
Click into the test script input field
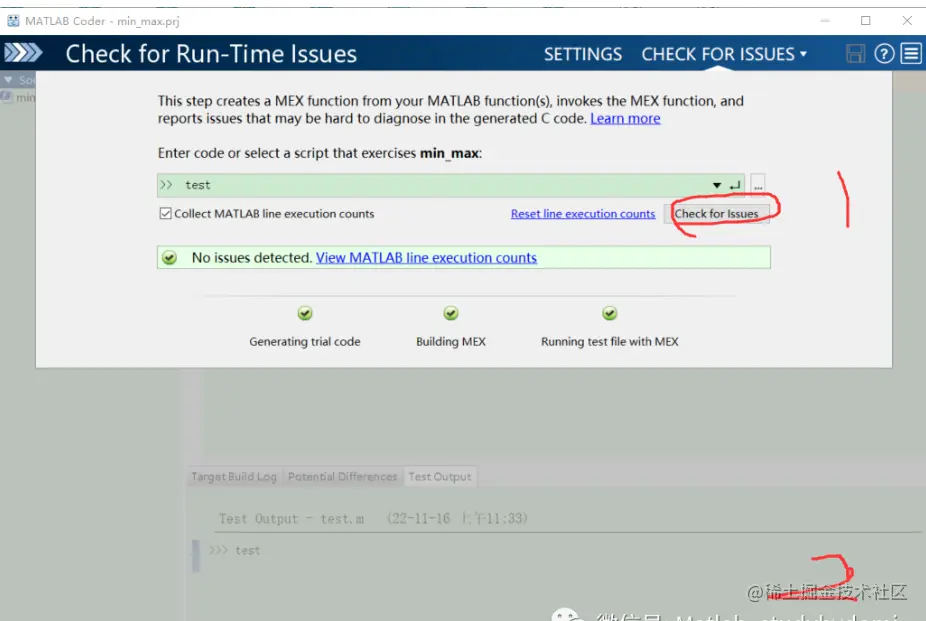click(451, 185)
